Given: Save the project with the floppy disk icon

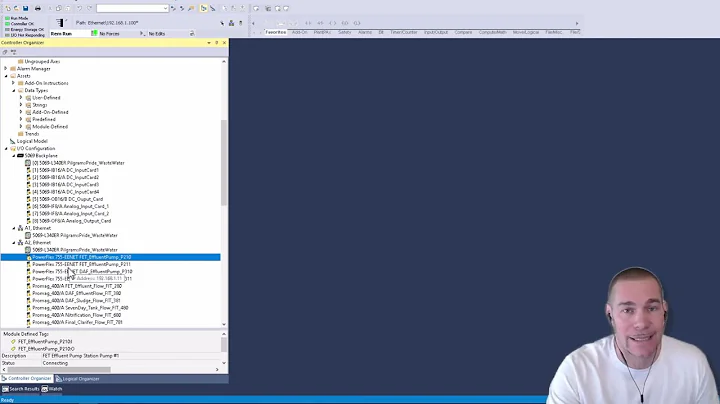Looking at the screenshot, I should point(25,8).
